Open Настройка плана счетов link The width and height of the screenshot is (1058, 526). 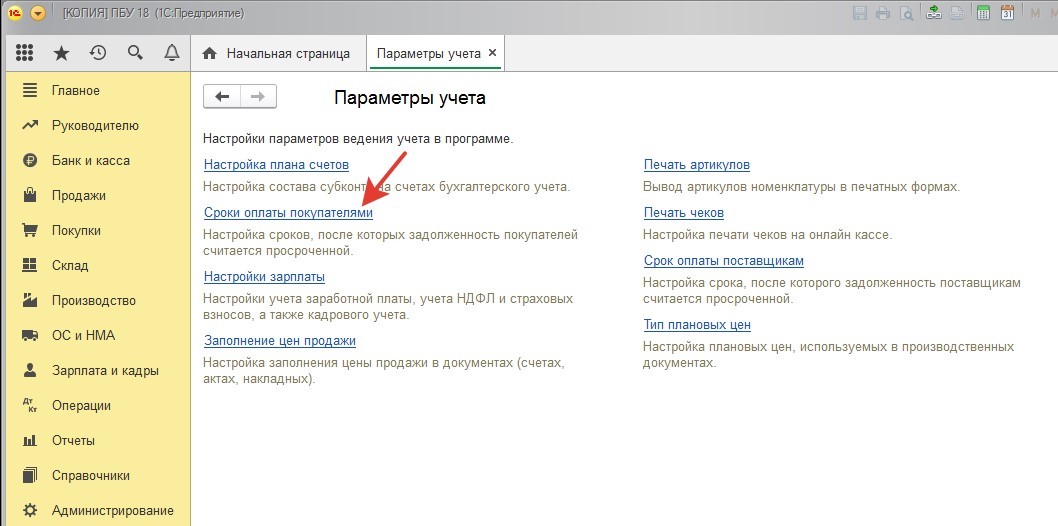[x=276, y=165]
